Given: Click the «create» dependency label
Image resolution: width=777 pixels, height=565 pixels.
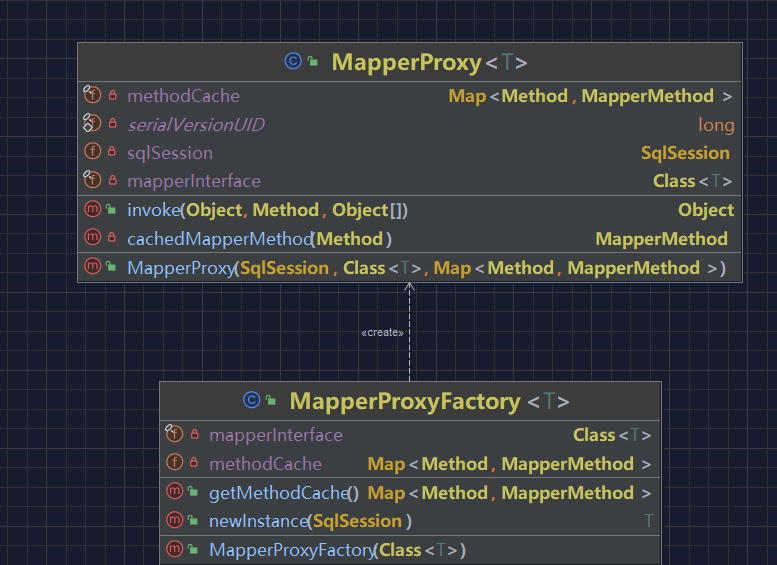Looking at the screenshot, I should 382,333.
